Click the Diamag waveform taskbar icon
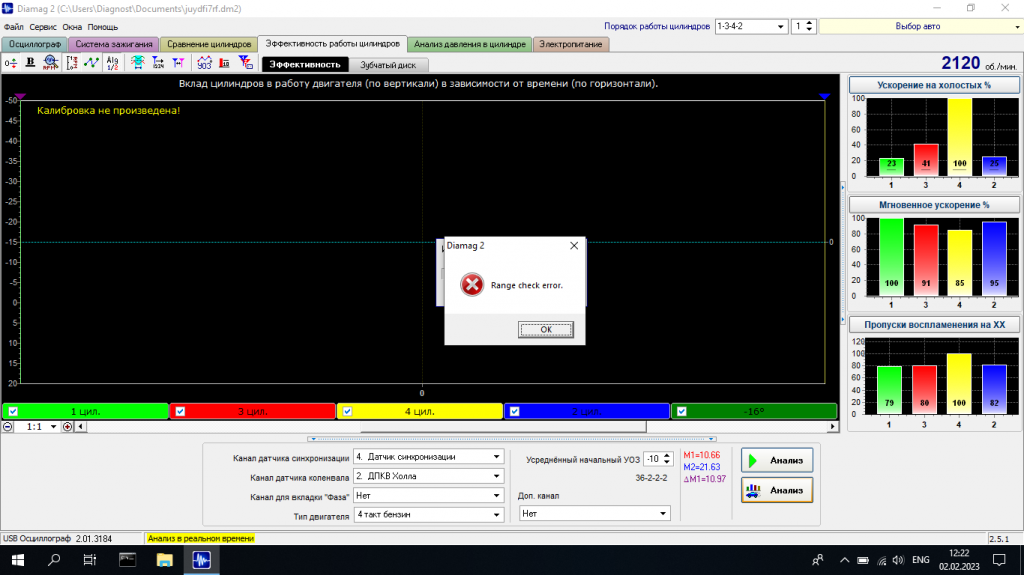The width and height of the screenshot is (1024, 575). click(x=201, y=560)
